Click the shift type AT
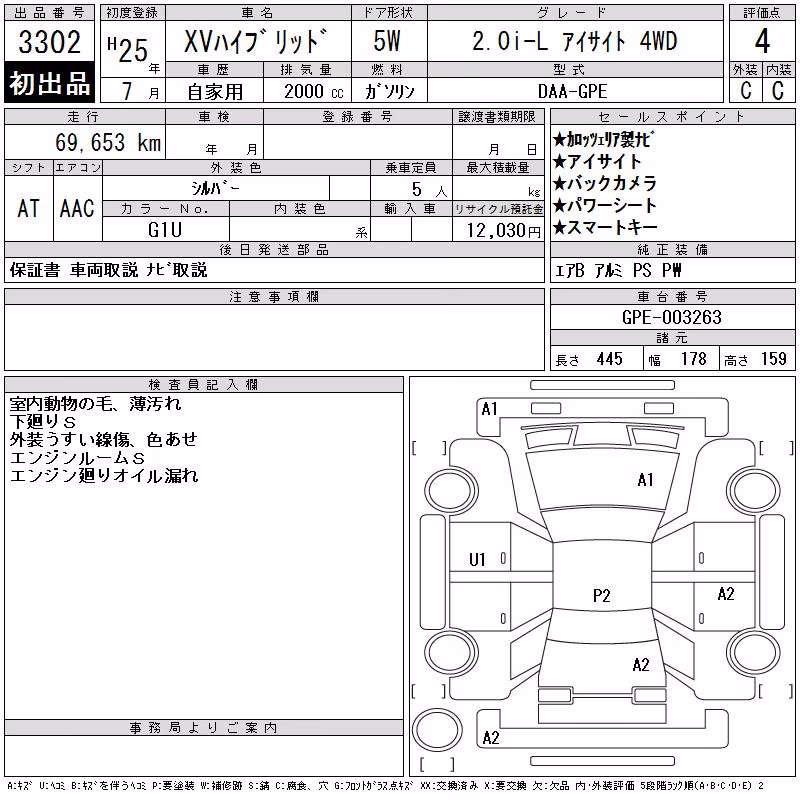The width and height of the screenshot is (800, 800). click(28, 208)
